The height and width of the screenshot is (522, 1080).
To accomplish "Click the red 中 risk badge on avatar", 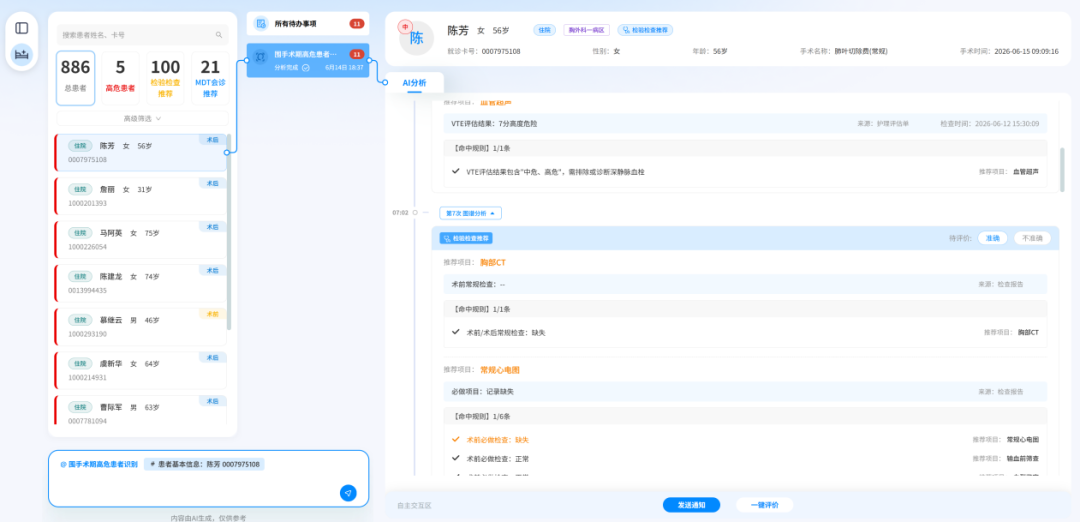I will (405, 26).
